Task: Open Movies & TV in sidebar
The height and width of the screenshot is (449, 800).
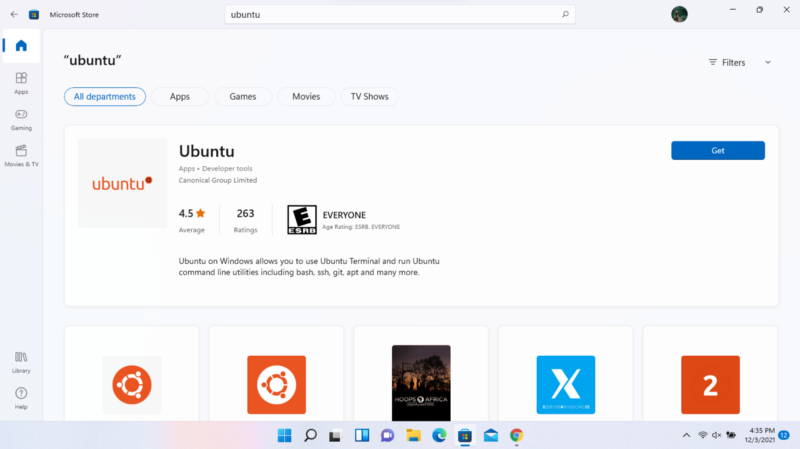Action: tap(21, 156)
